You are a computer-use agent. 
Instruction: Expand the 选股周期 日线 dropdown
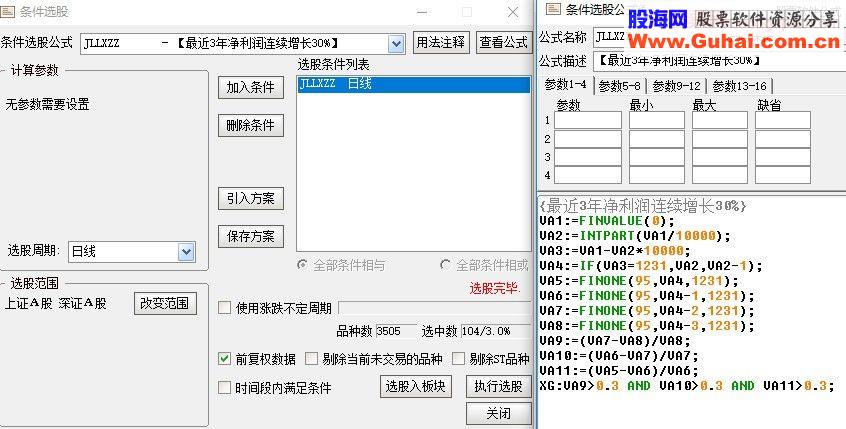186,251
